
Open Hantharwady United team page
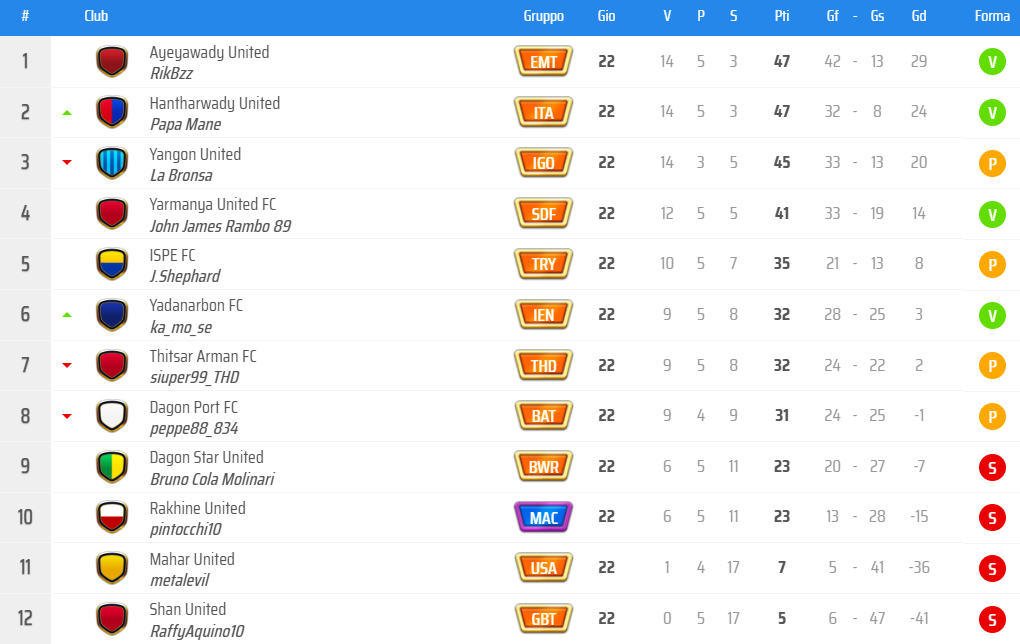point(214,103)
